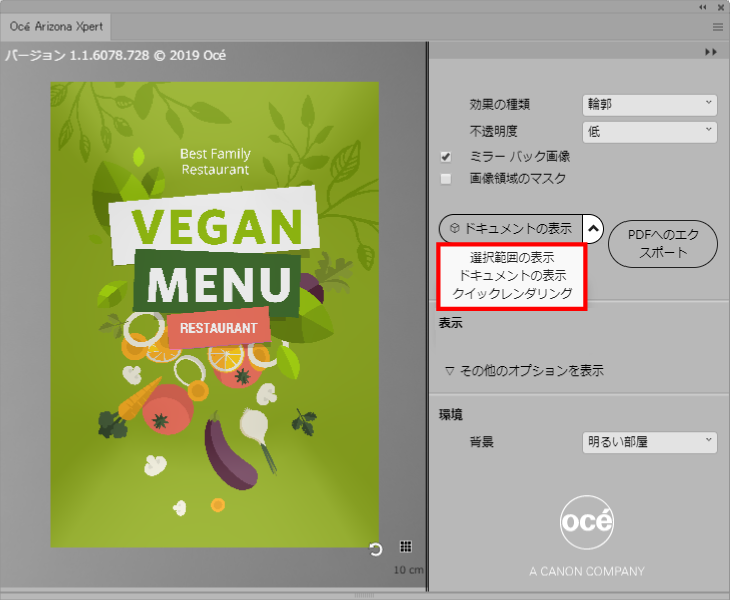Open the panel hamburger menu
This screenshot has height=600, width=730.
pos(717,27)
